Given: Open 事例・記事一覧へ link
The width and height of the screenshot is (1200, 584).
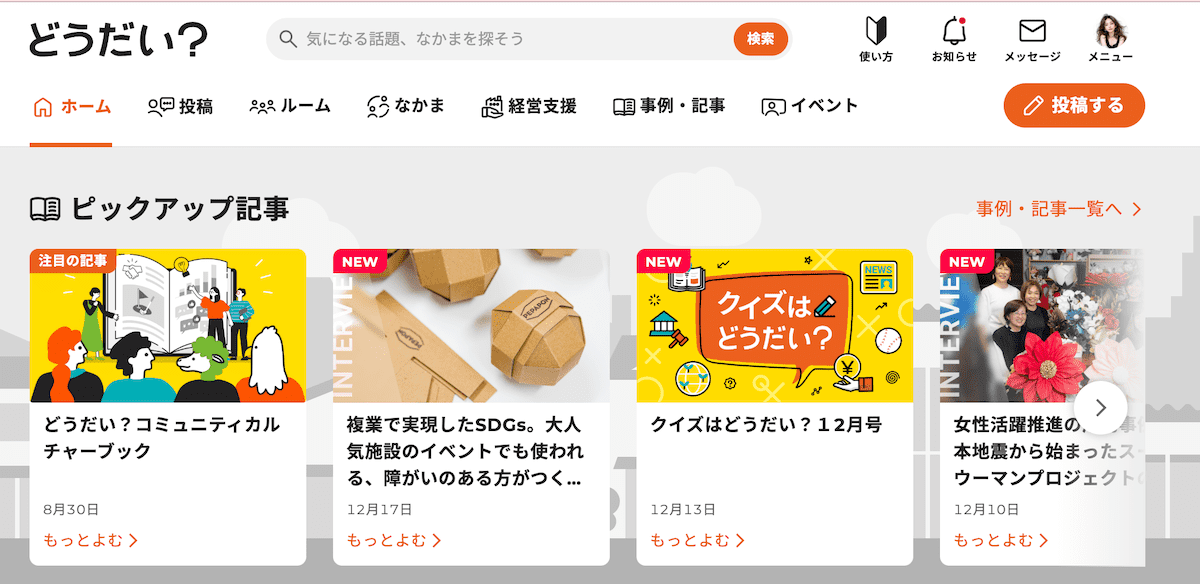Looking at the screenshot, I should click(x=1059, y=209).
